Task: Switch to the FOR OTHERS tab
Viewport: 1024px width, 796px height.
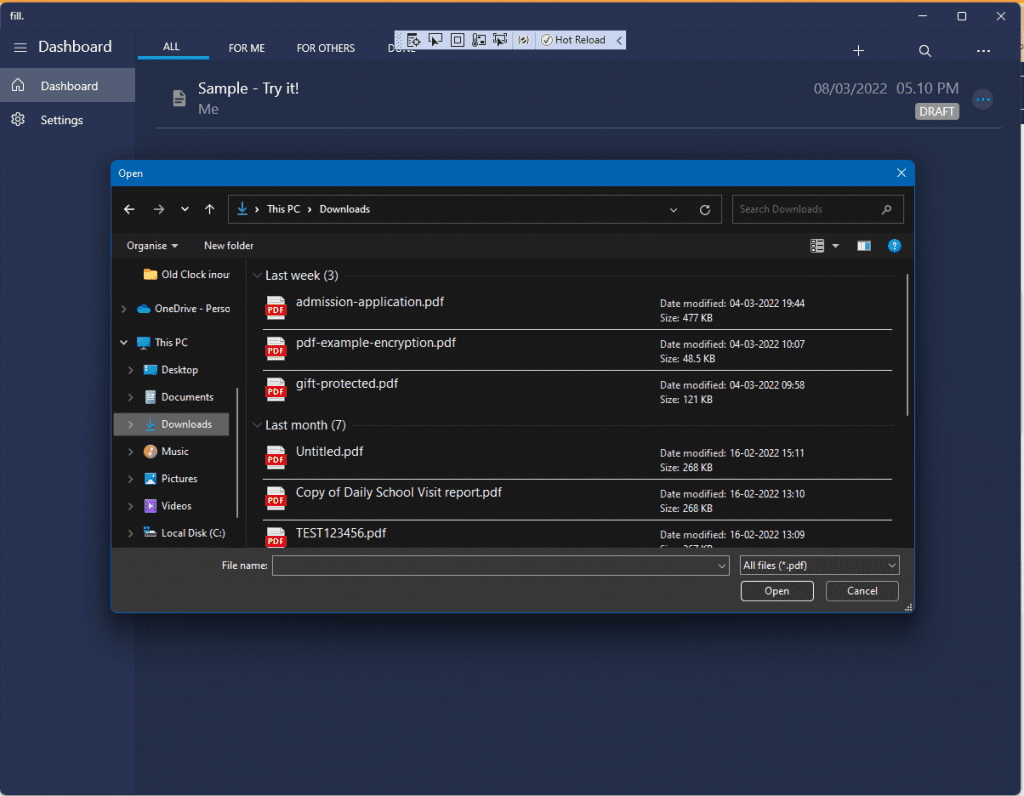Action: pos(326,48)
